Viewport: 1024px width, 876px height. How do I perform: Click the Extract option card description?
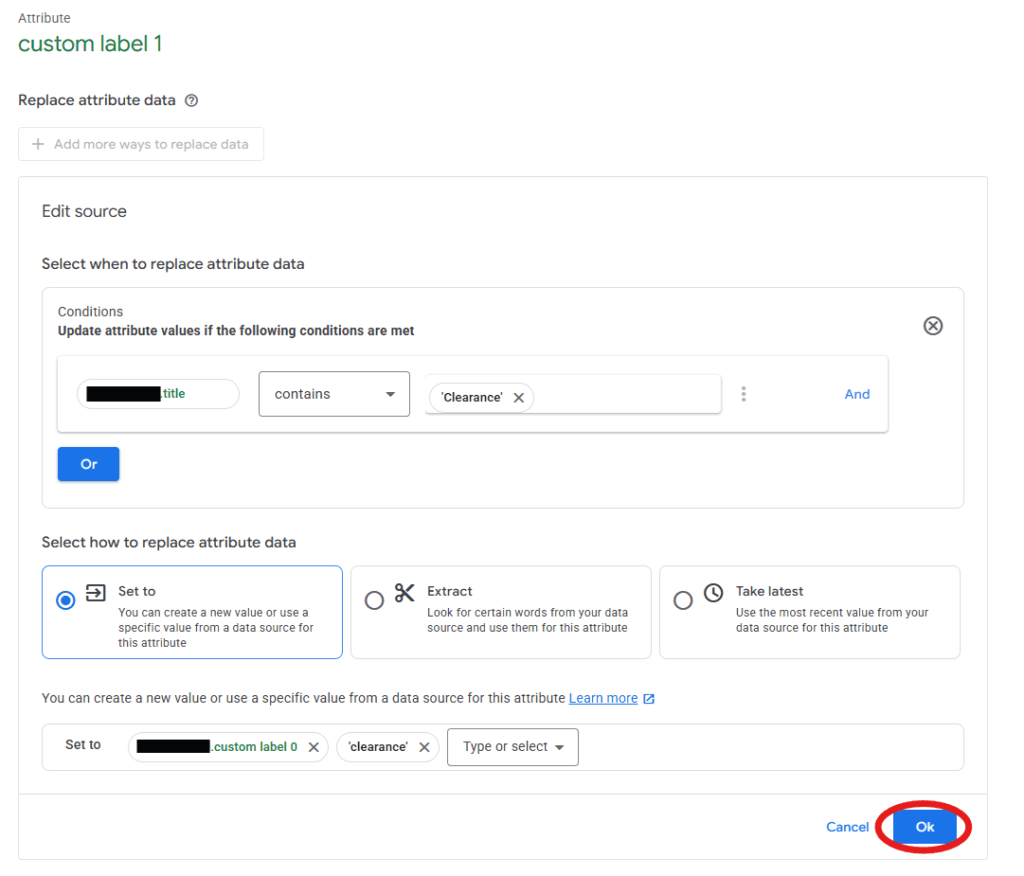click(x=527, y=620)
